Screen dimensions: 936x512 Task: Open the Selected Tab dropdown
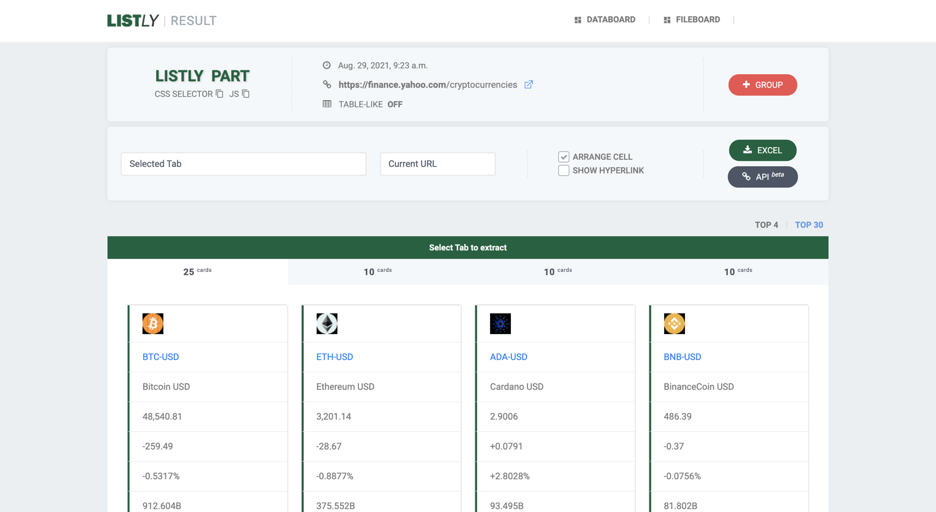[x=243, y=164]
